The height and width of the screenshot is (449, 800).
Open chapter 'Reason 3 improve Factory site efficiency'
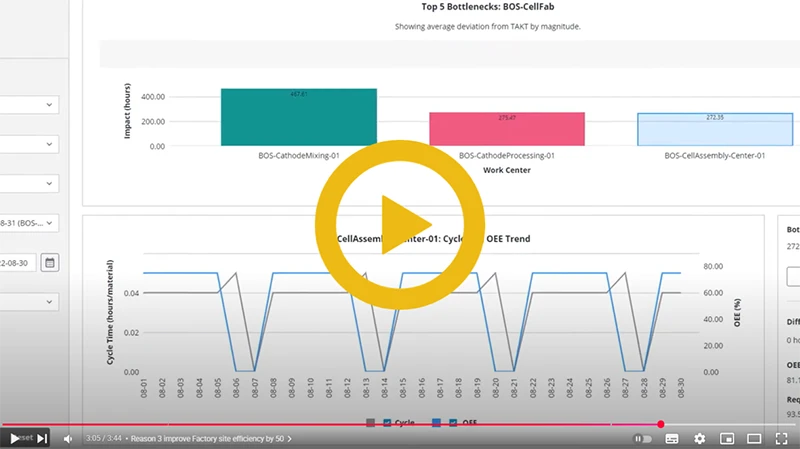tap(211, 439)
